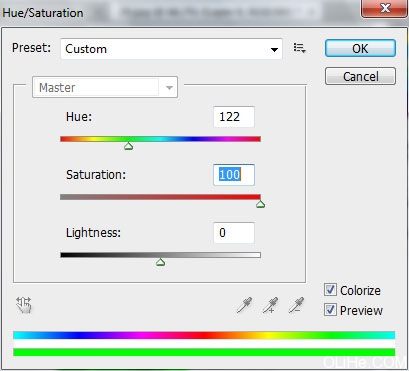
Task: Select the Subtract from Sample eyedropper
Action: pyautogui.click(x=296, y=305)
